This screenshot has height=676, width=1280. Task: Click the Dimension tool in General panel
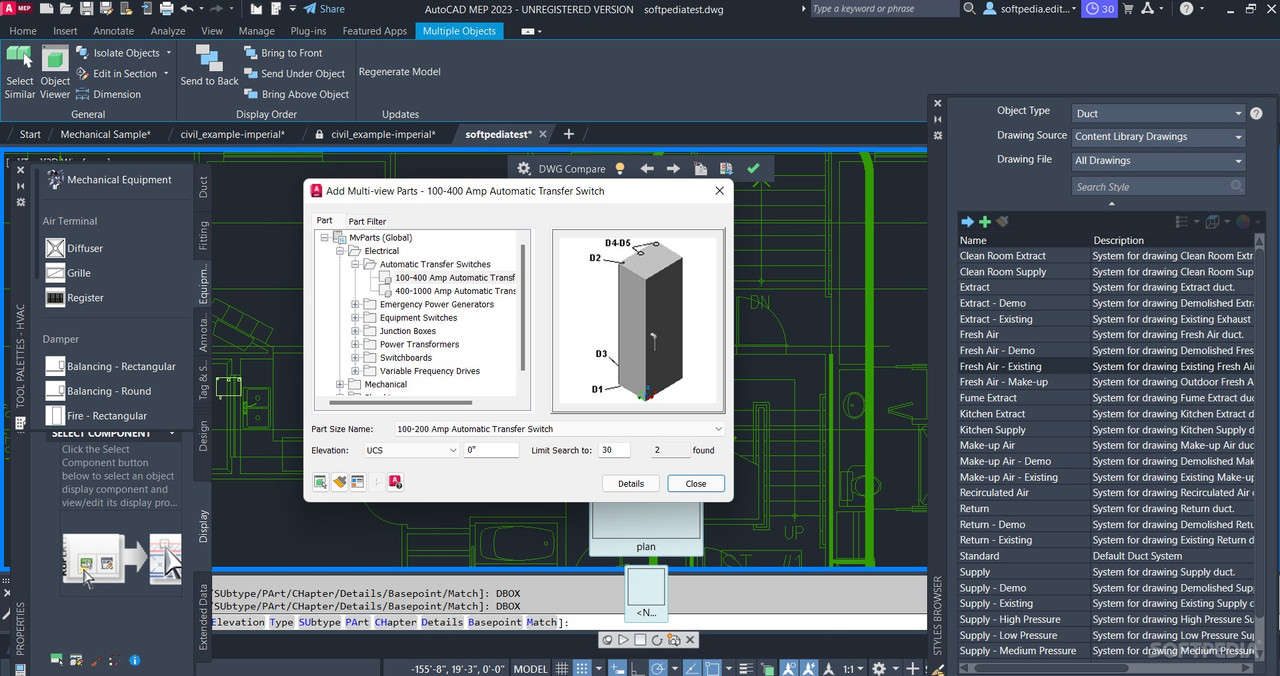108,95
